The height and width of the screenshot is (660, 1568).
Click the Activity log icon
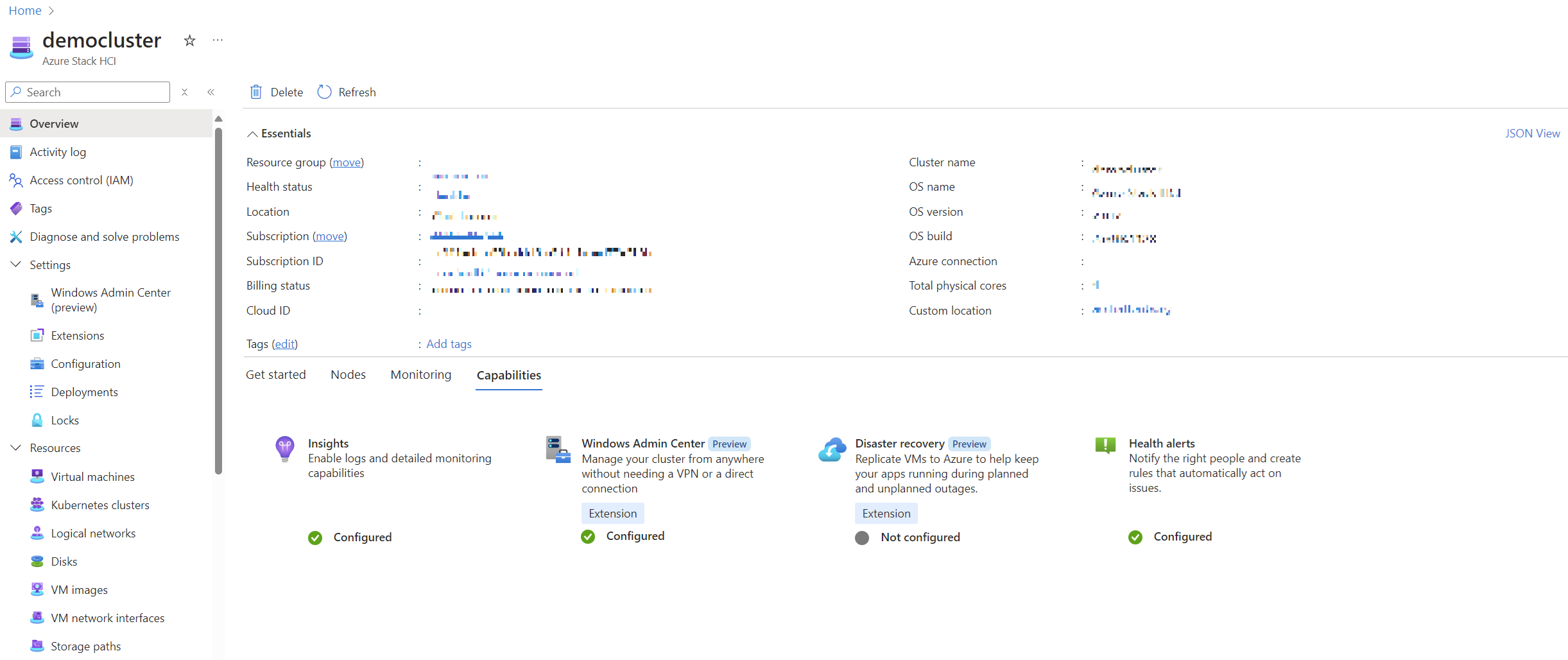pyautogui.click(x=16, y=152)
